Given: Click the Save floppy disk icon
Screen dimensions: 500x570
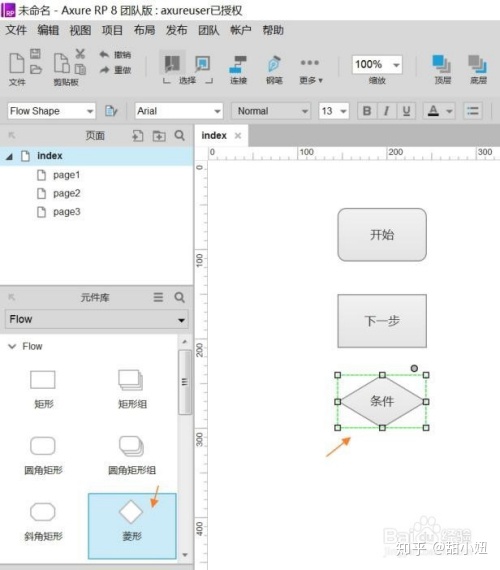Looking at the screenshot, I should pos(35,54).
